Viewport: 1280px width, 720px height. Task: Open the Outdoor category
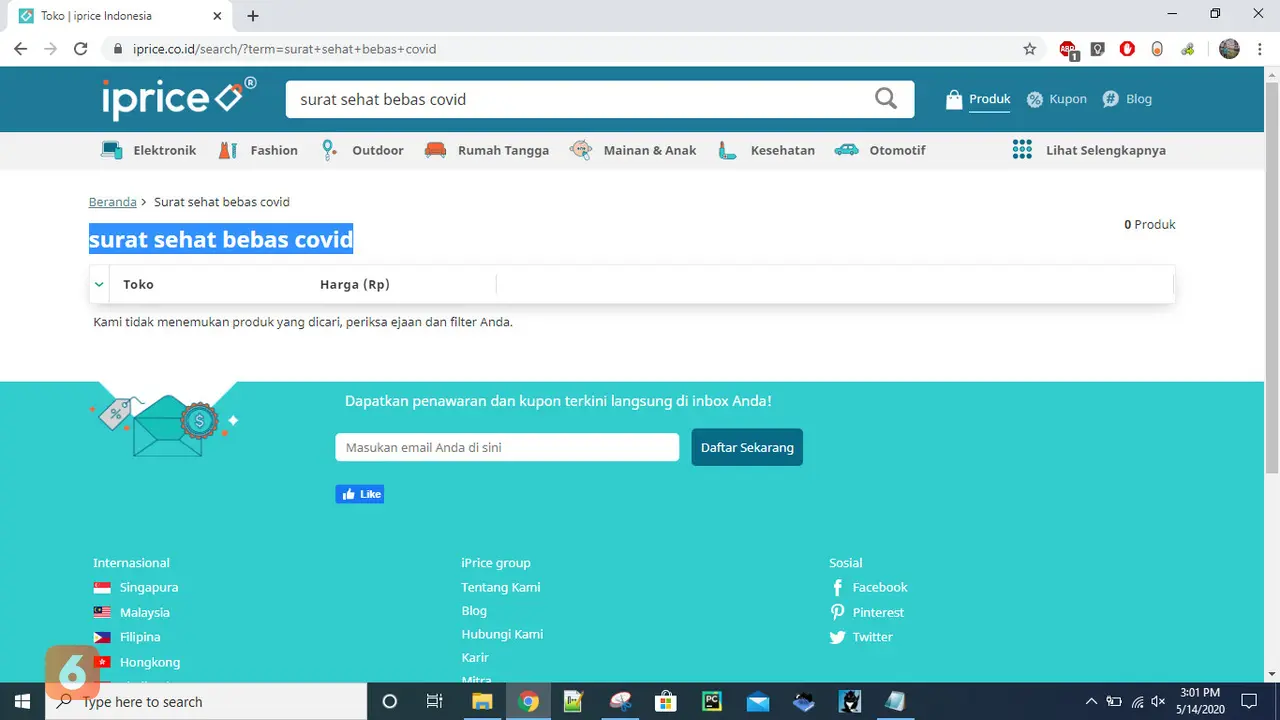(x=361, y=150)
